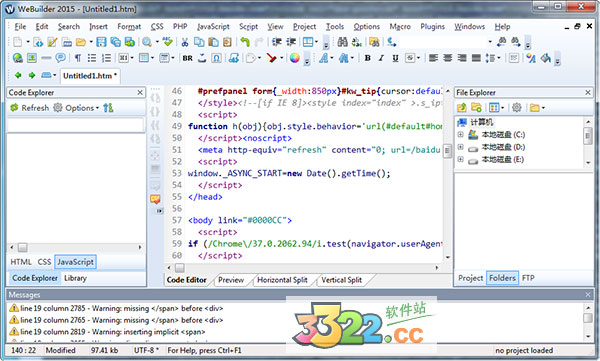This screenshot has height=361, width=600.
Task: Cut selection with the scissors icon
Action: tap(185, 42)
